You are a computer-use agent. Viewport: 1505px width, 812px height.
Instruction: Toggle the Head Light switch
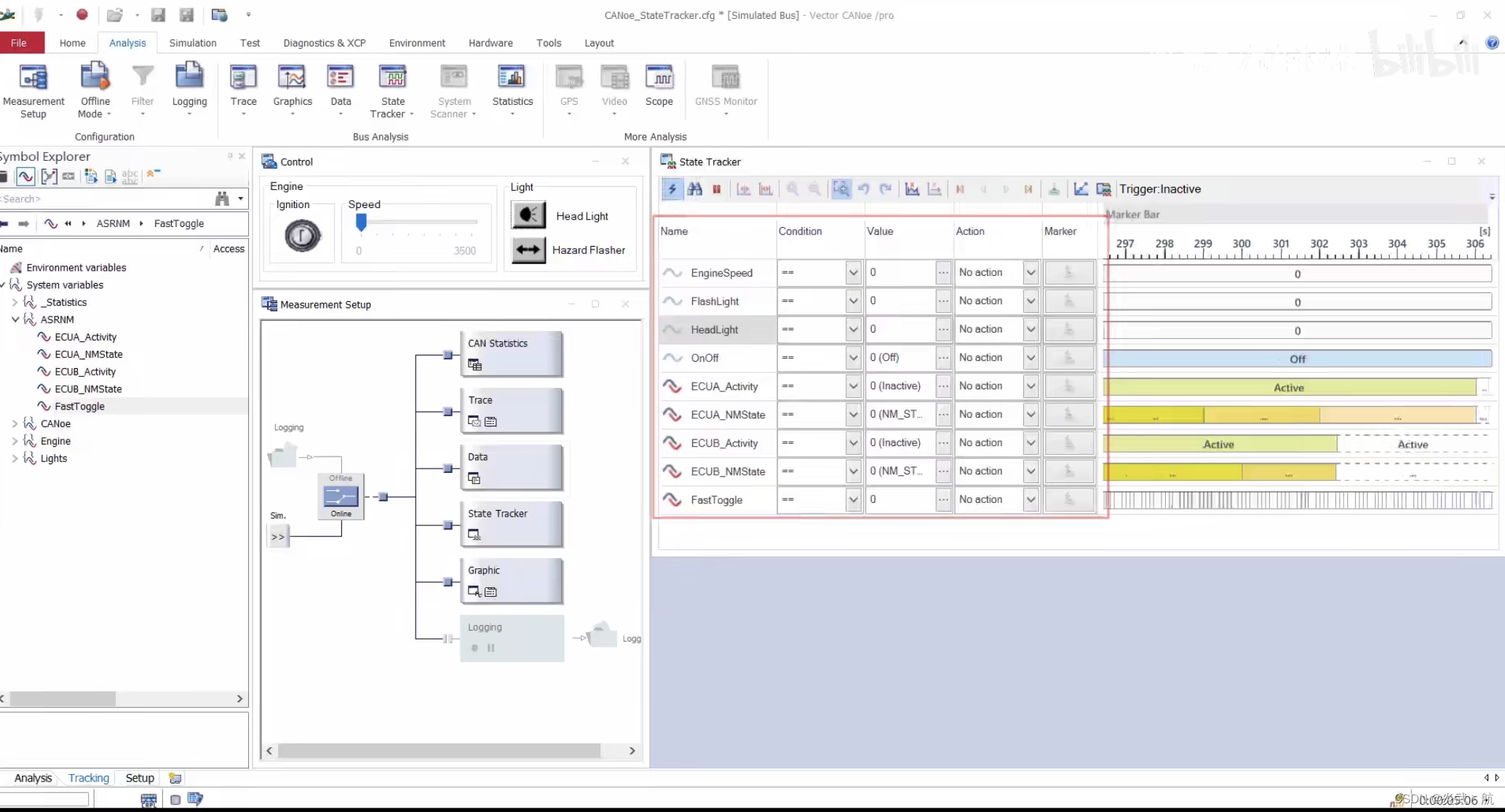[528, 215]
